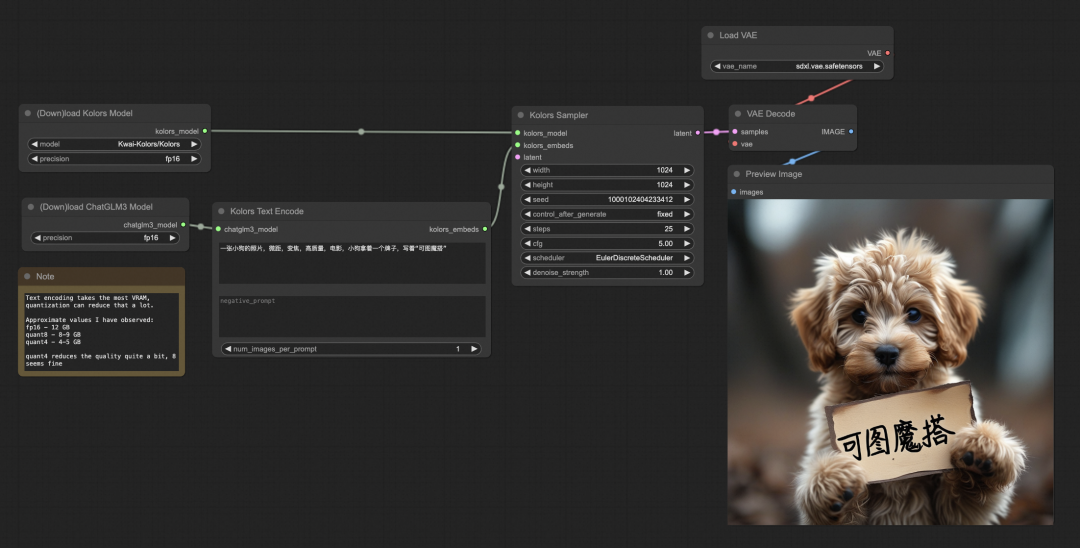
Task: Select next scheduler with right arrow
Action: (x=687, y=258)
